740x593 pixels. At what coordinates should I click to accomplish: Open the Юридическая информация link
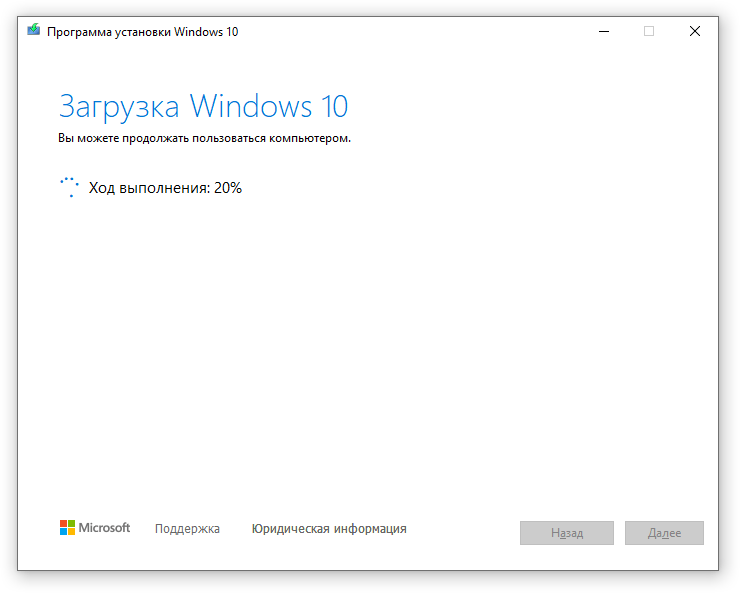[329, 529]
